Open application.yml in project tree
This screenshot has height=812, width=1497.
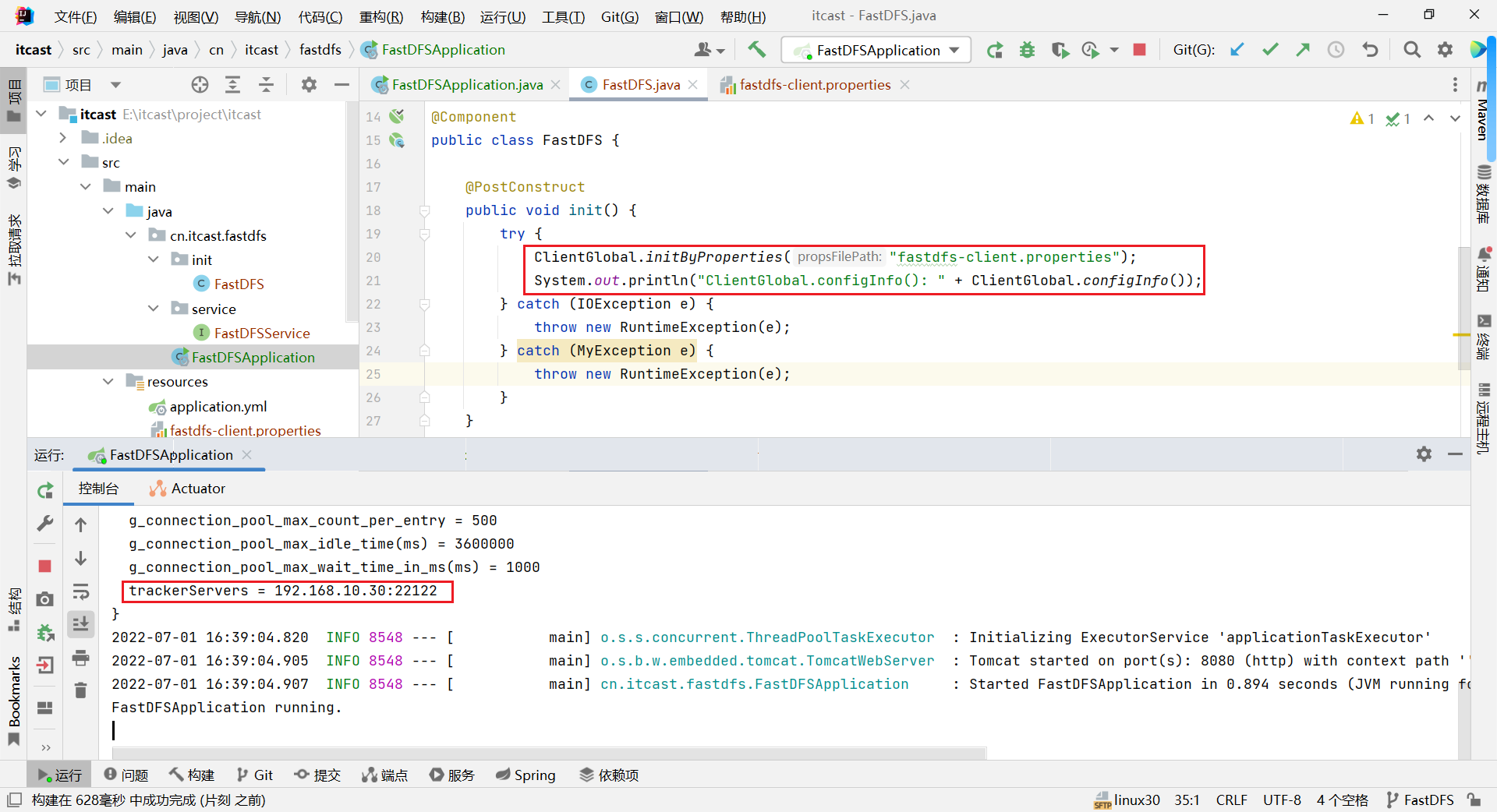[218, 407]
